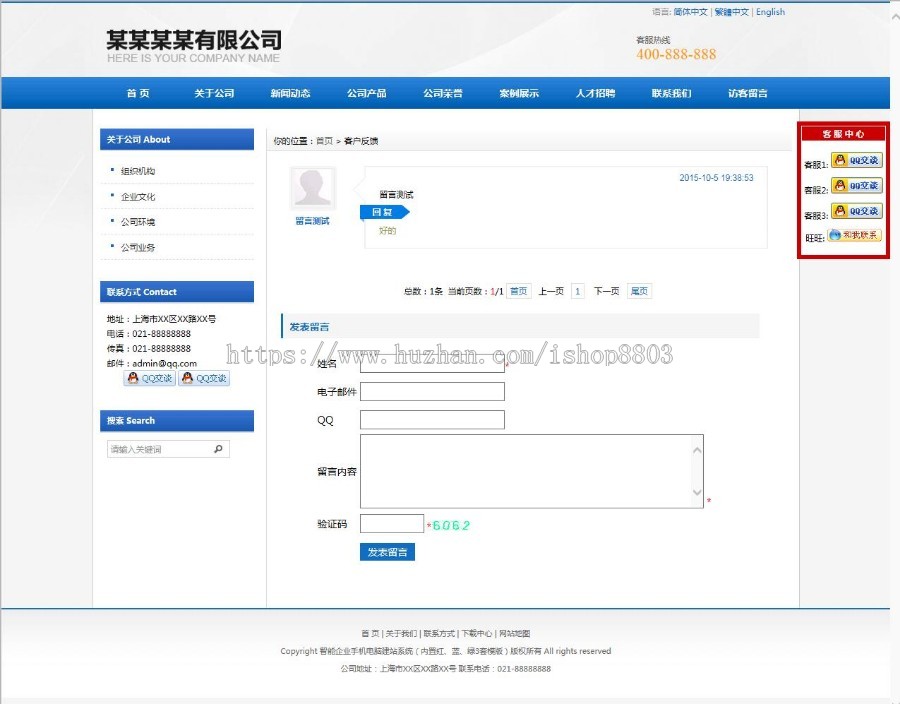Click the first QQ交谈 icon under Contact

point(149,378)
